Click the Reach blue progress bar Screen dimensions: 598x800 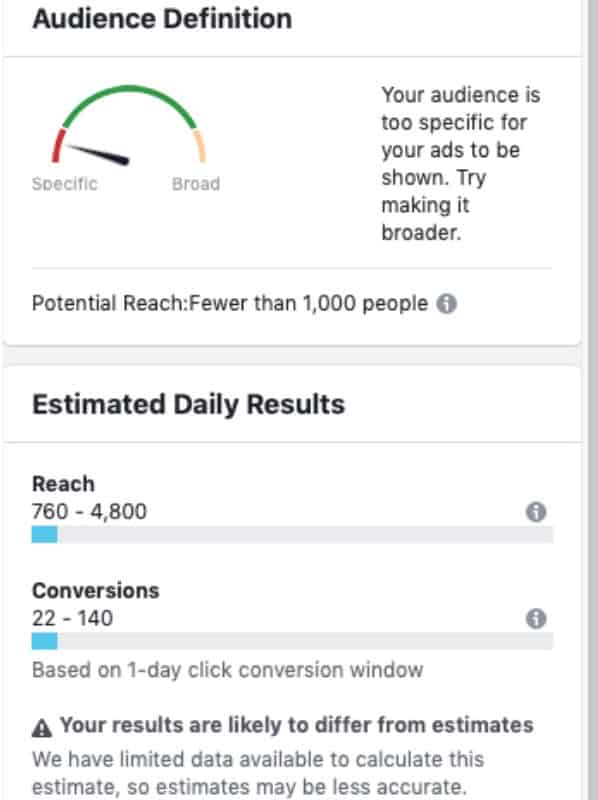[44, 535]
